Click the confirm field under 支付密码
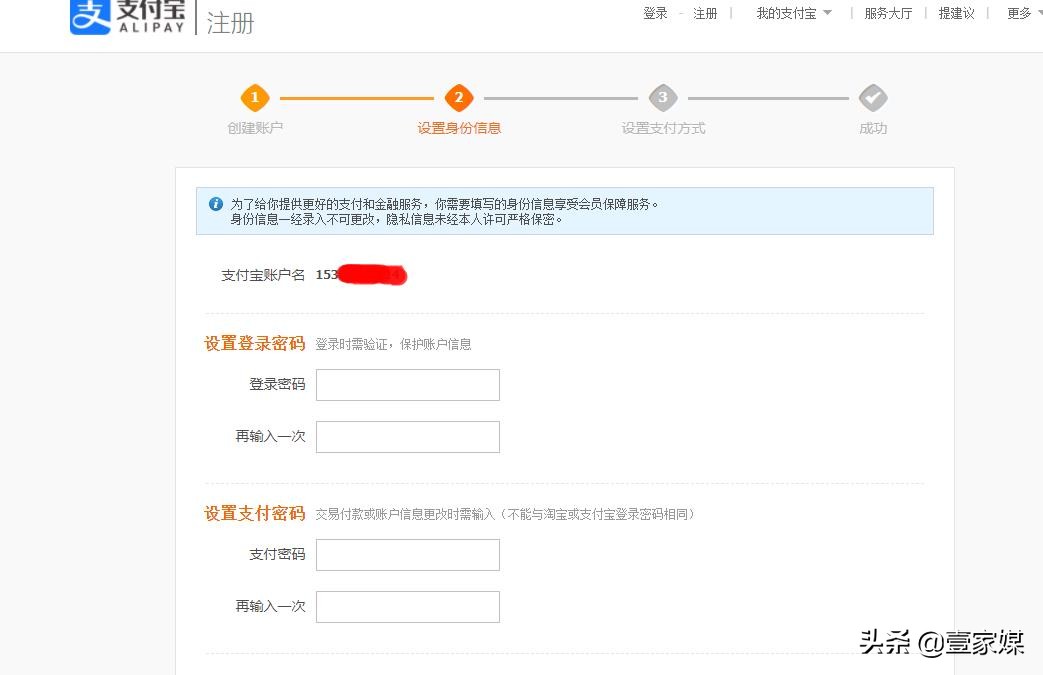 tap(407, 606)
